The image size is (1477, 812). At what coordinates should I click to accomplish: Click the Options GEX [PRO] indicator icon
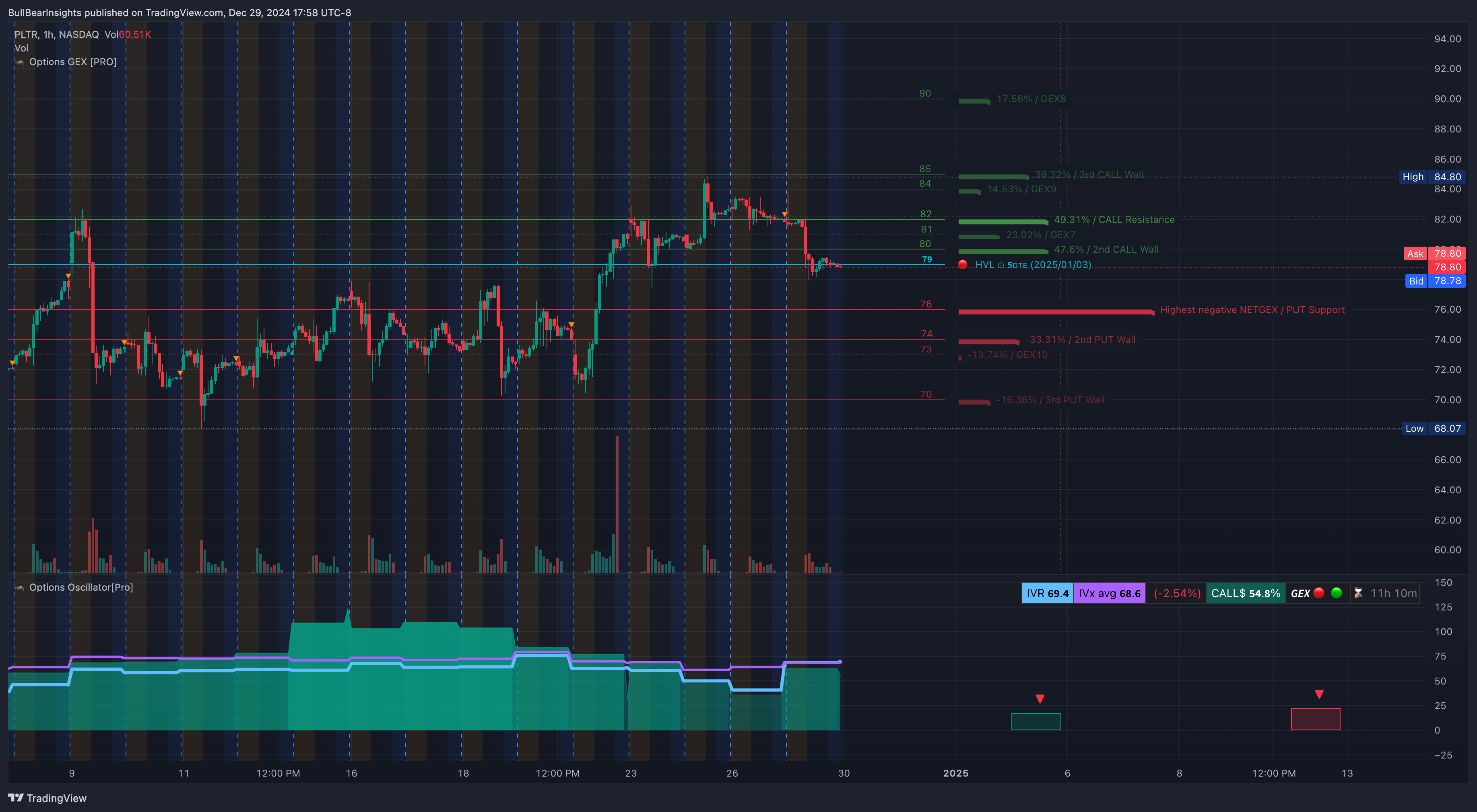pos(20,62)
